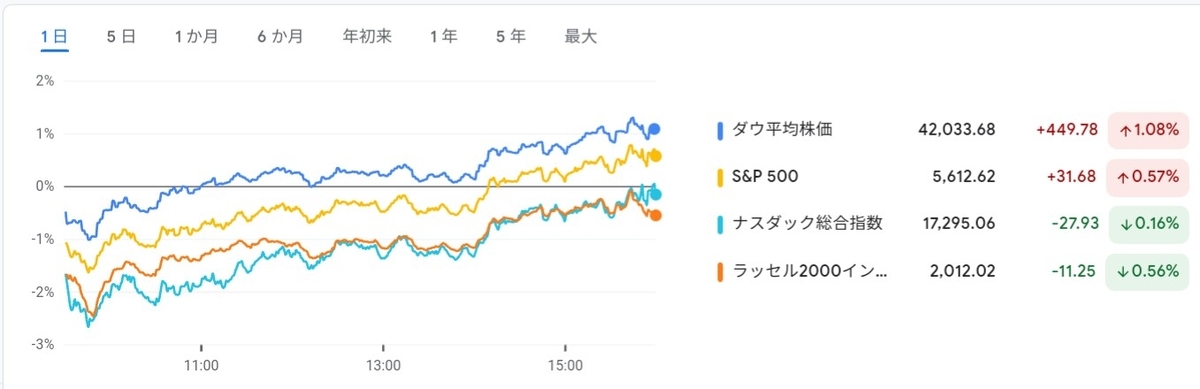The image size is (1200, 389).
Task: Open the S&P 500 index row
Action: pyautogui.click(x=952, y=176)
